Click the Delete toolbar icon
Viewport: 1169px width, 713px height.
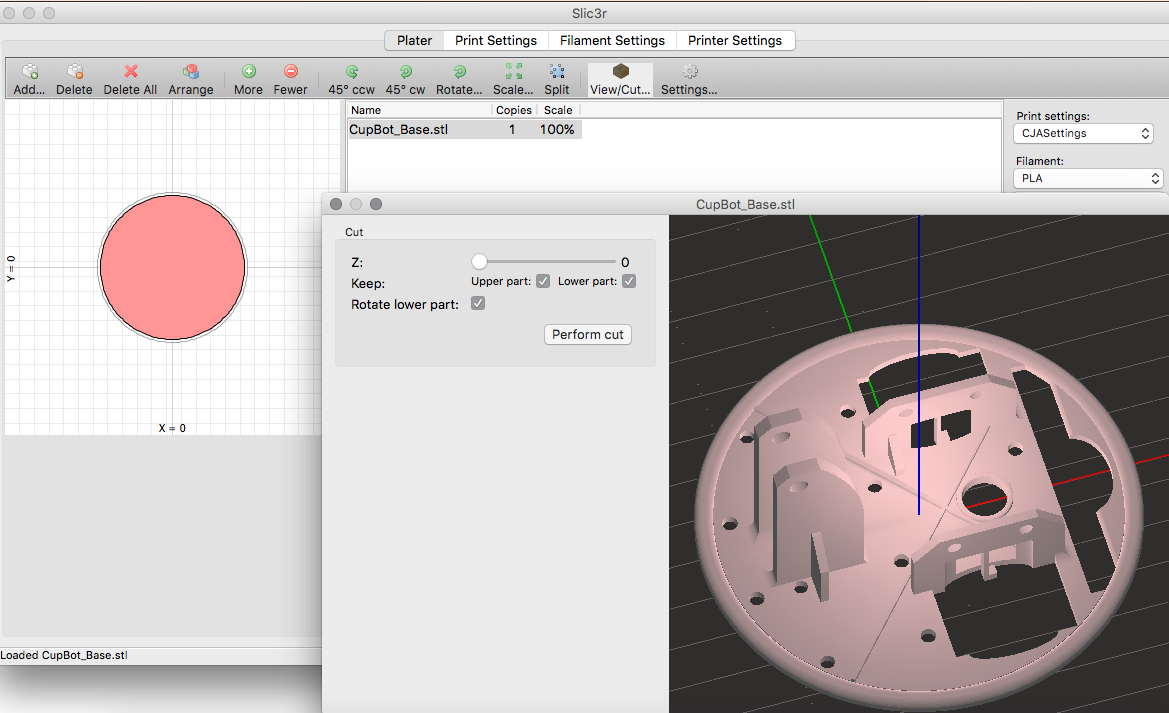coord(75,72)
